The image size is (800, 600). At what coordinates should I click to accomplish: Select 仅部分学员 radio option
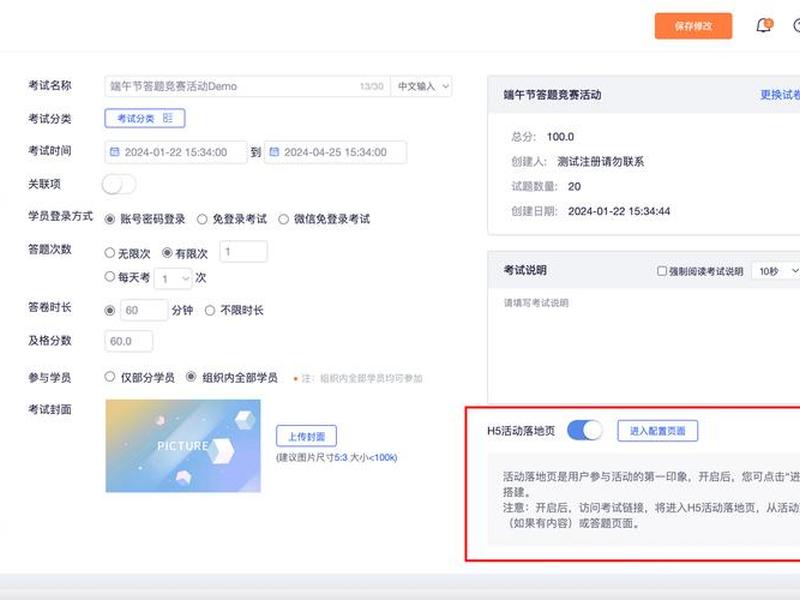tap(109, 377)
